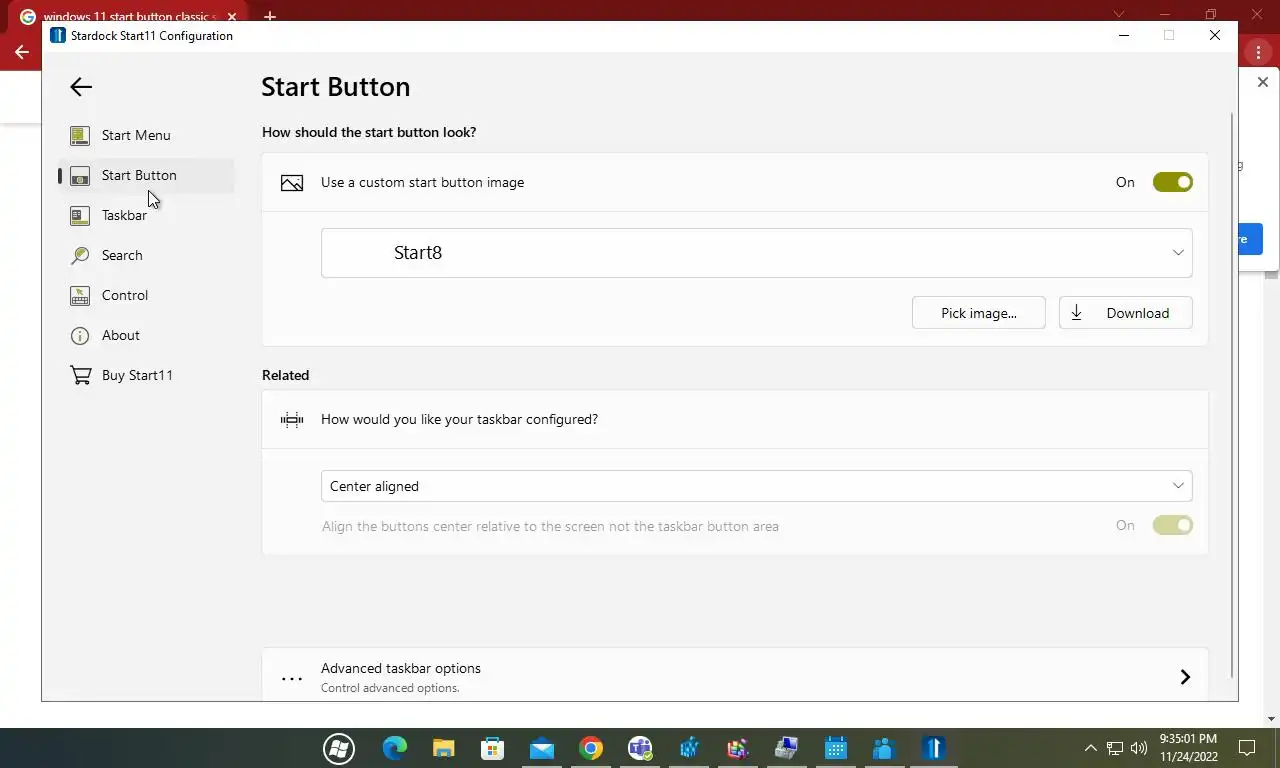Click the Start Button sidebar icon
1280x768 pixels.
(x=80, y=175)
